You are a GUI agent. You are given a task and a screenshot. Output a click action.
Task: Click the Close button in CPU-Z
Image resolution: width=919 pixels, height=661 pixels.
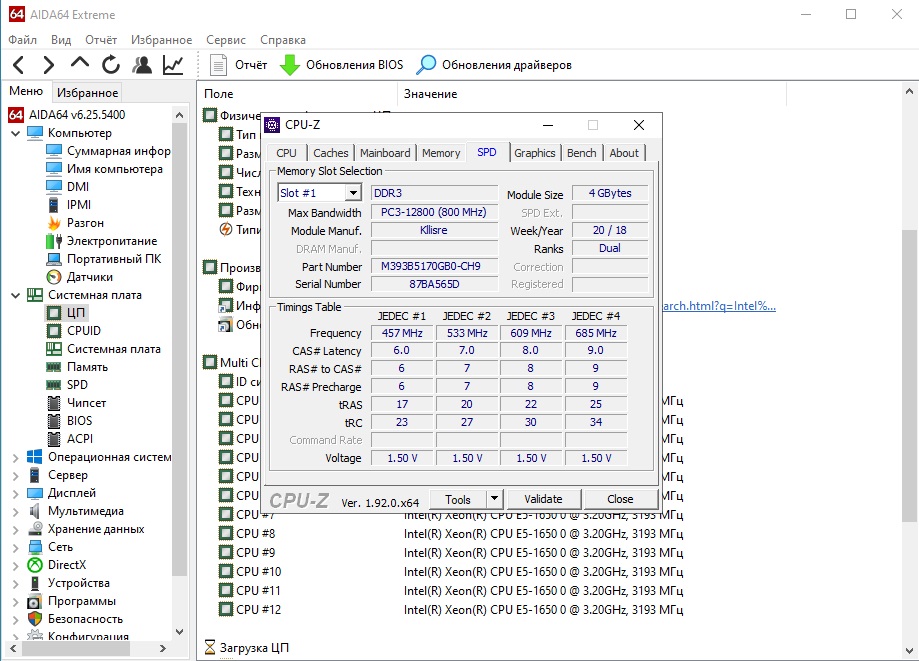[x=620, y=499]
